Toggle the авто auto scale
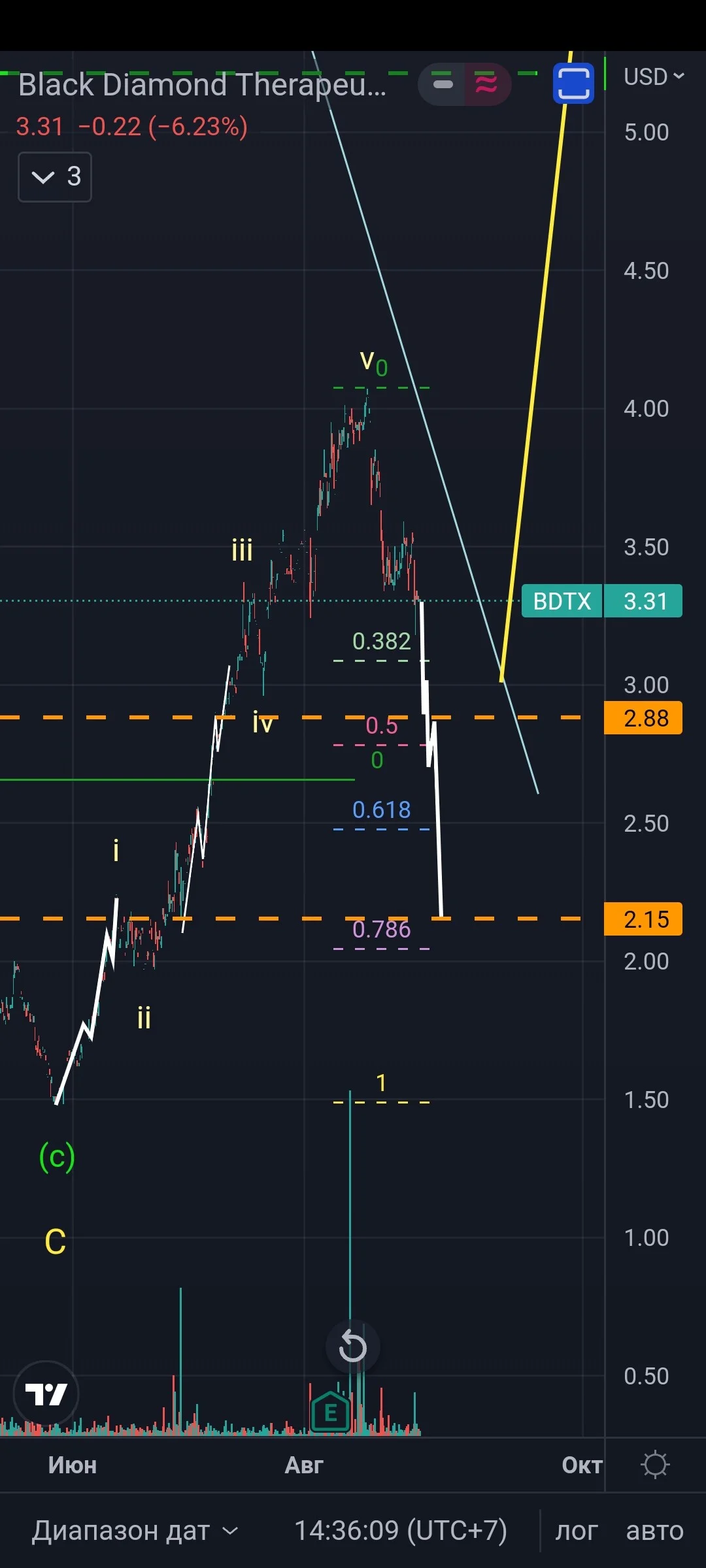 [x=654, y=1531]
